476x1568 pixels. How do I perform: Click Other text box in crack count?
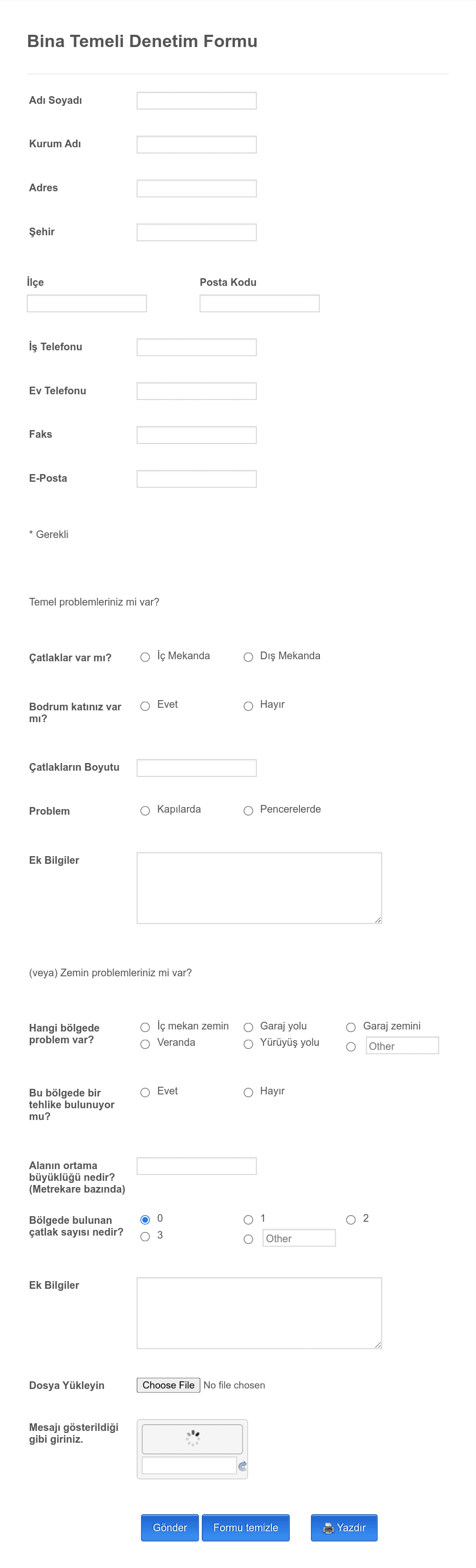click(299, 1238)
